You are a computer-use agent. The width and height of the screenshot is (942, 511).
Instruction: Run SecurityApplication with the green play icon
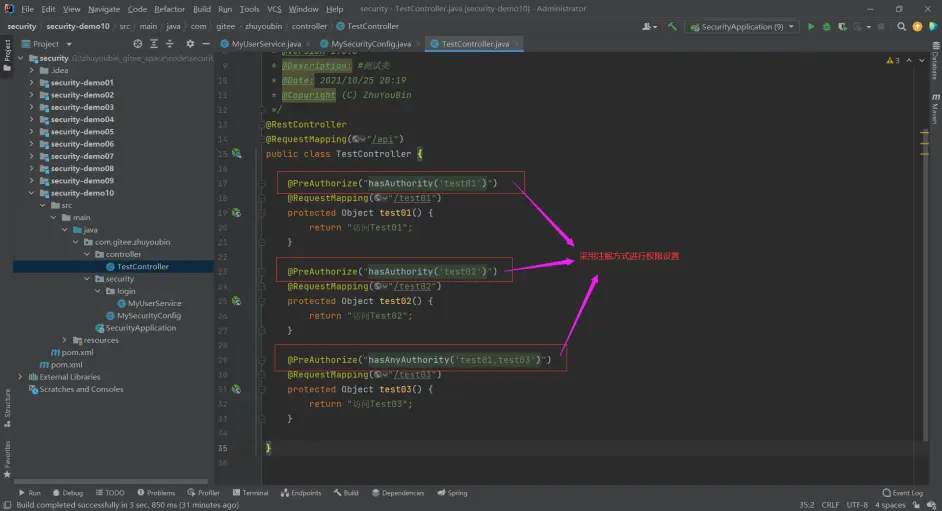810,27
